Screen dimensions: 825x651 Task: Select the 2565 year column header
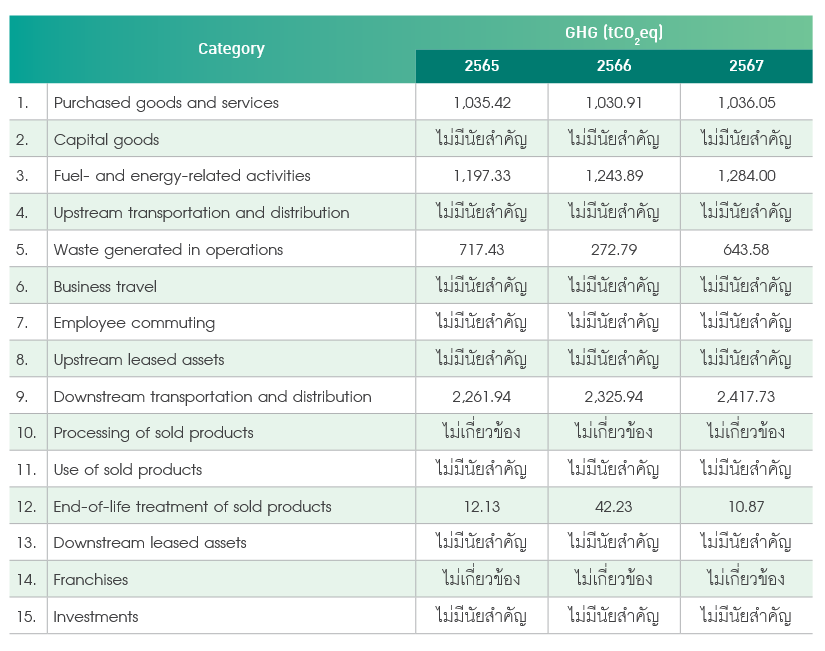pos(482,66)
